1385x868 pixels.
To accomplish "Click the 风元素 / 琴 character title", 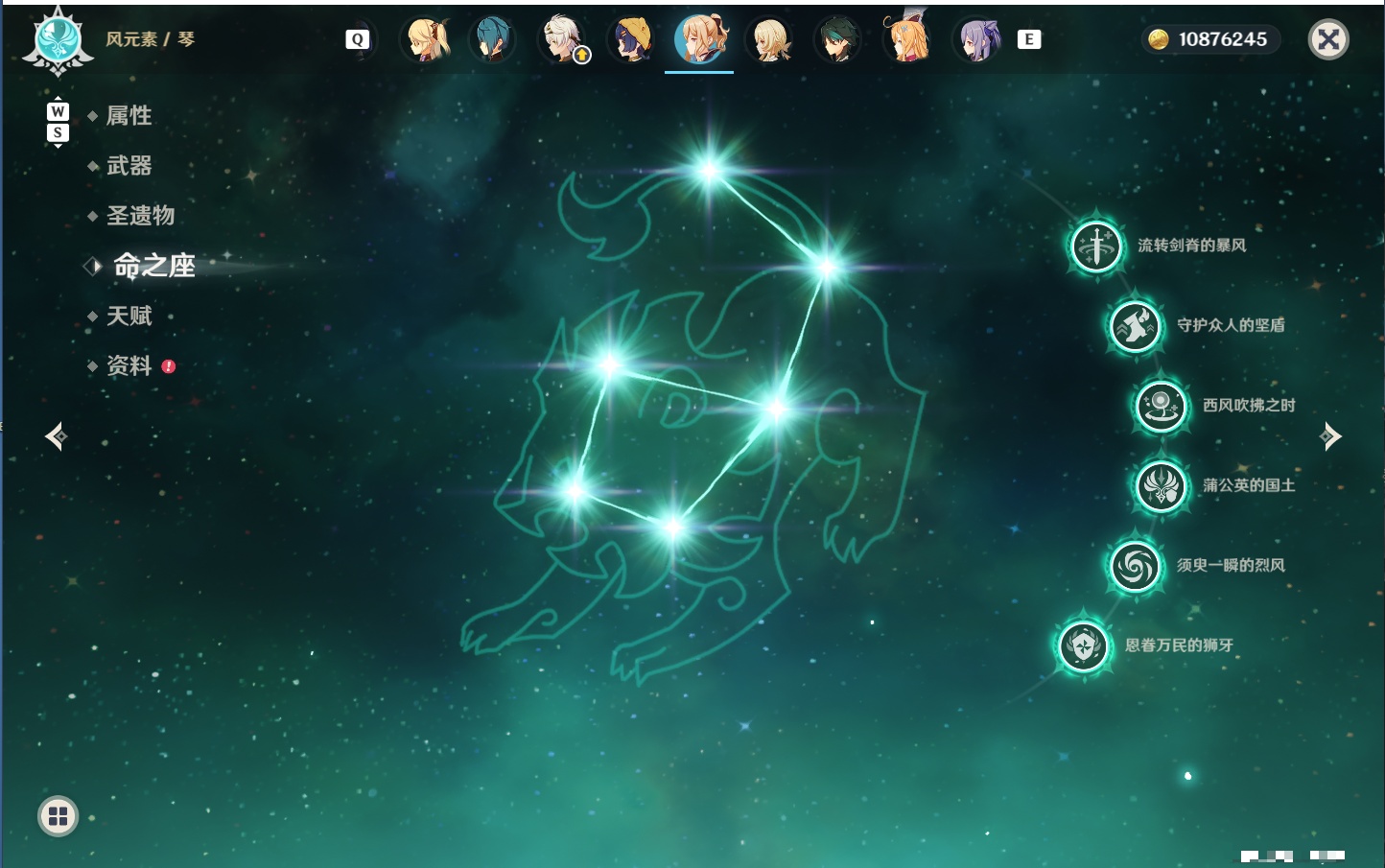I will pyautogui.click(x=151, y=39).
